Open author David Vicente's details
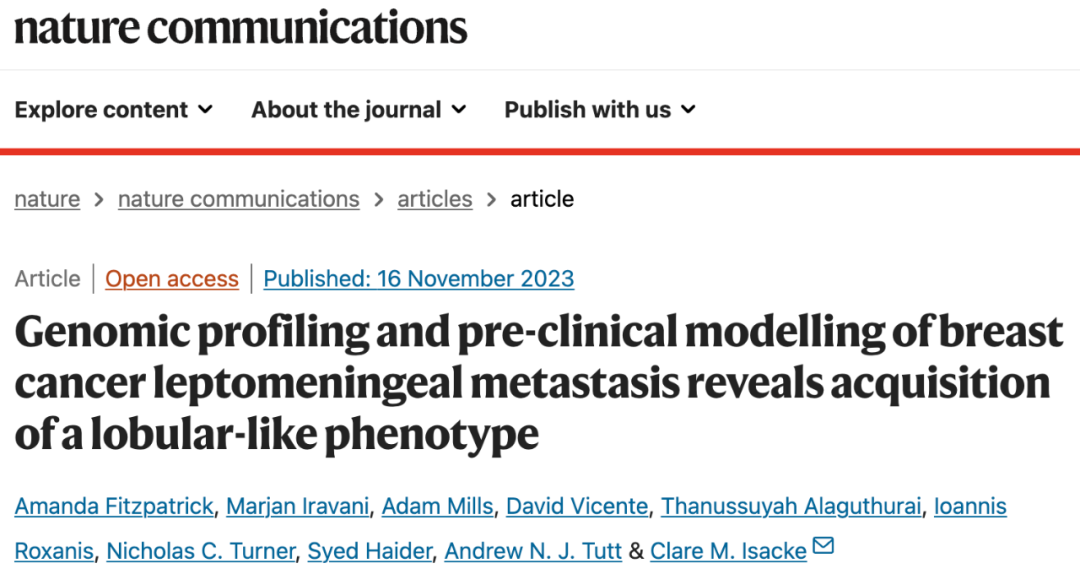This screenshot has width=1080, height=574. coord(577,507)
